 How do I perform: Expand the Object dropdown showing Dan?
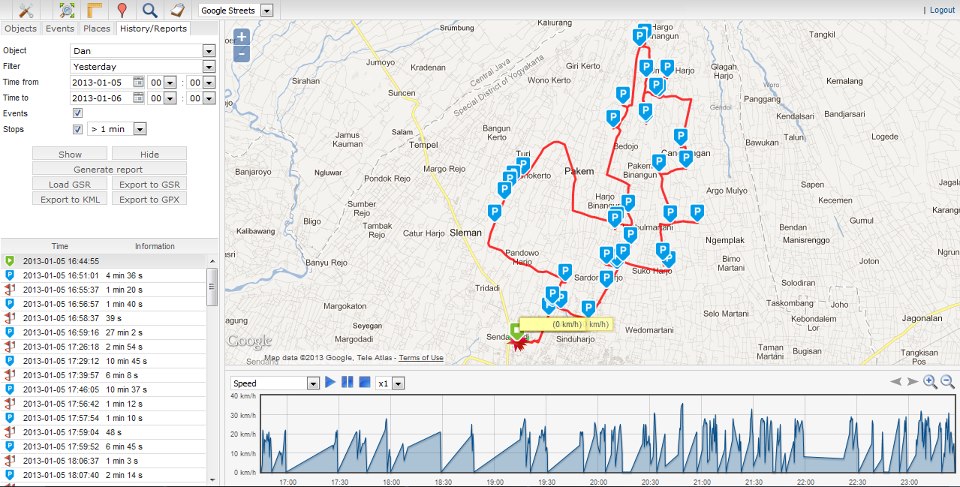209,51
